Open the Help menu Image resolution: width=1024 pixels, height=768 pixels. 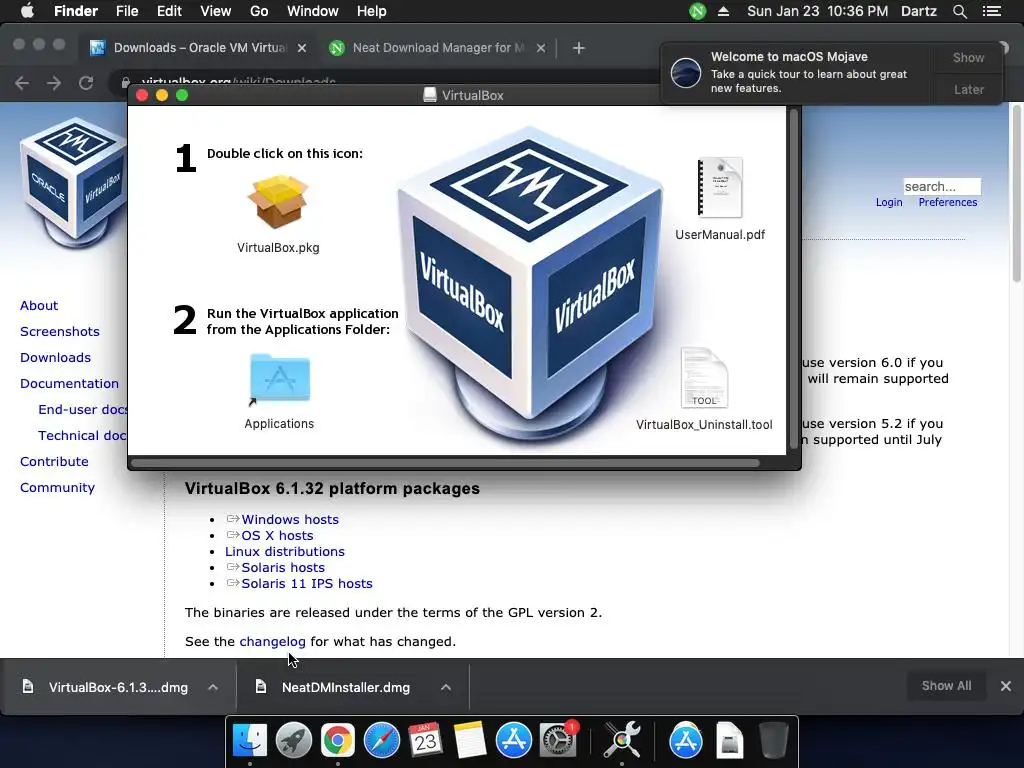(372, 11)
